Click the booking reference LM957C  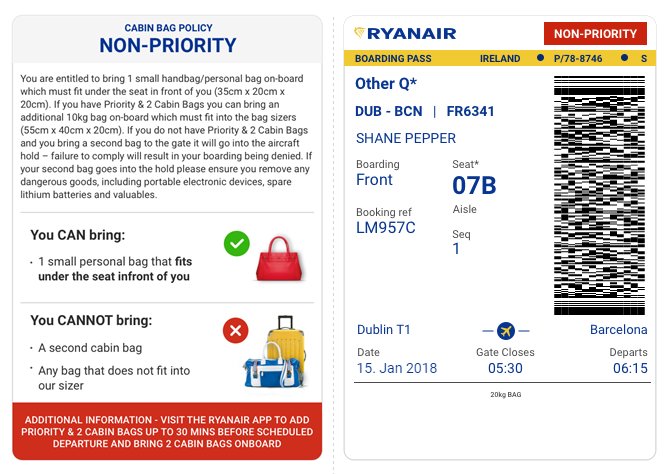coord(386,228)
